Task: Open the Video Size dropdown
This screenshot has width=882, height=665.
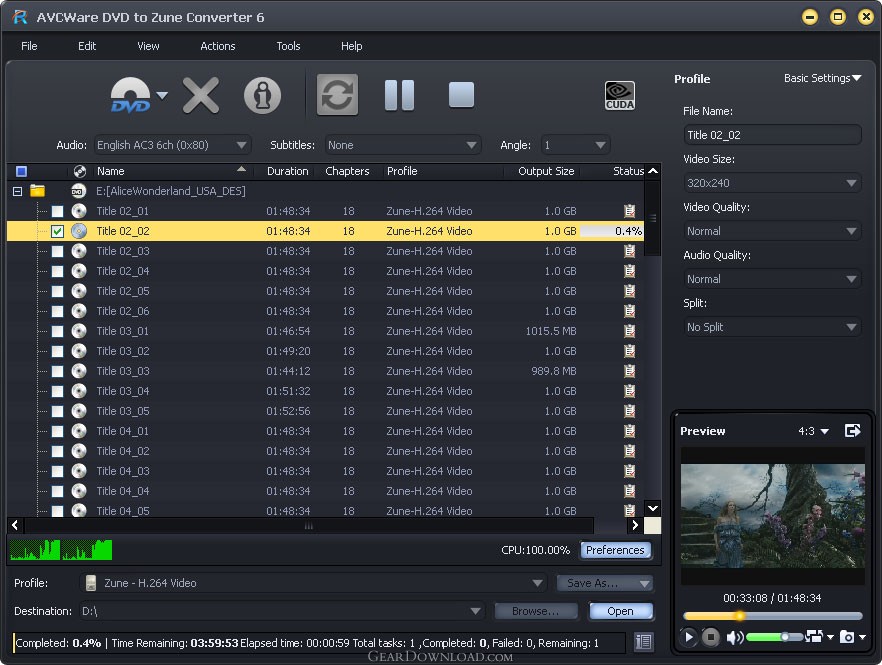Action: (772, 183)
